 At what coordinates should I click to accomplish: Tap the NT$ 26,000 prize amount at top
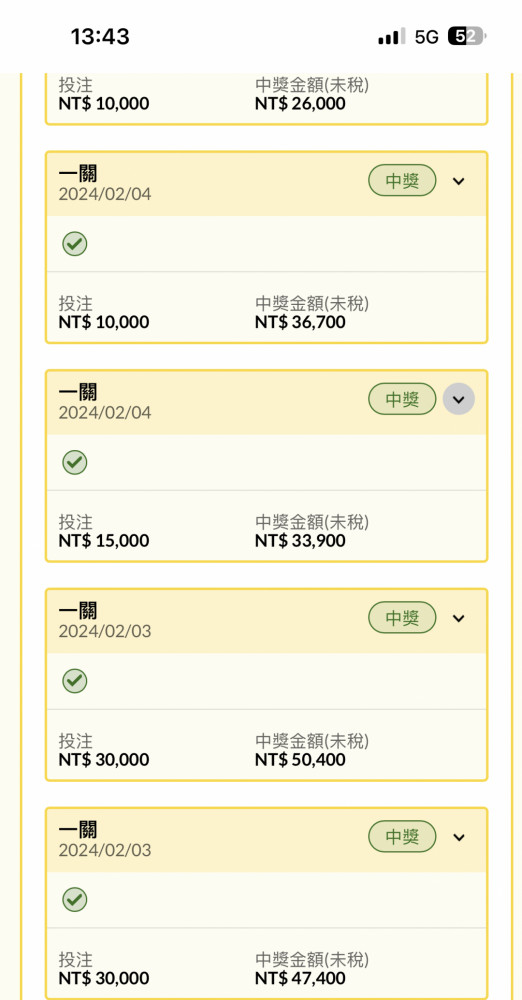pos(300,103)
